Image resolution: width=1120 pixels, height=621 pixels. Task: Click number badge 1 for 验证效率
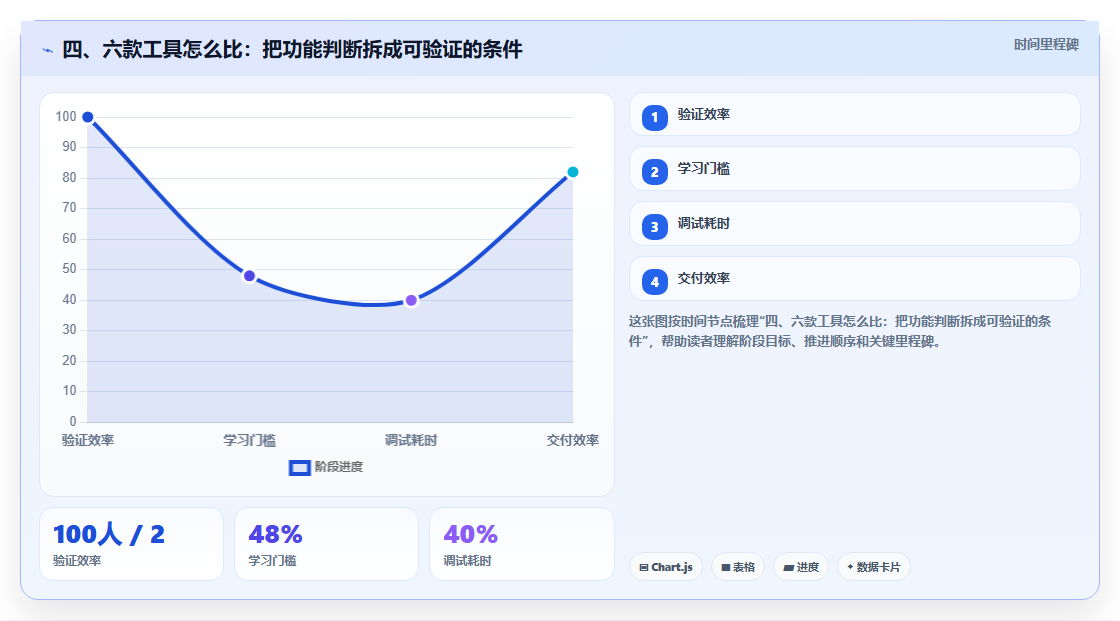click(x=654, y=117)
